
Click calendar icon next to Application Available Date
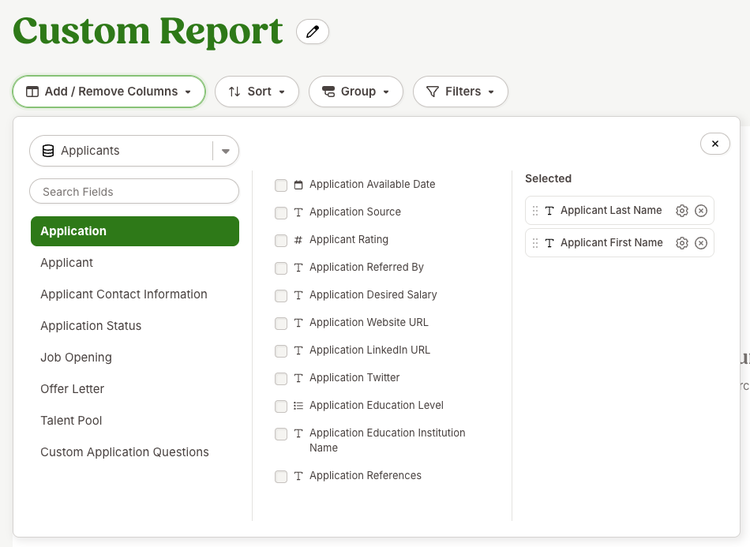point(298,185)
